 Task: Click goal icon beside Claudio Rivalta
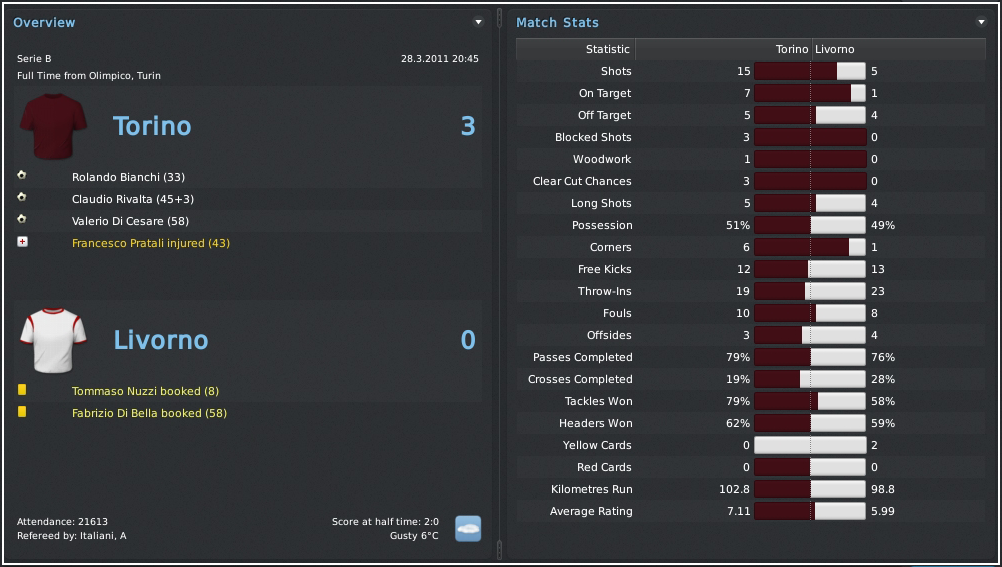[x=22, y=198]
